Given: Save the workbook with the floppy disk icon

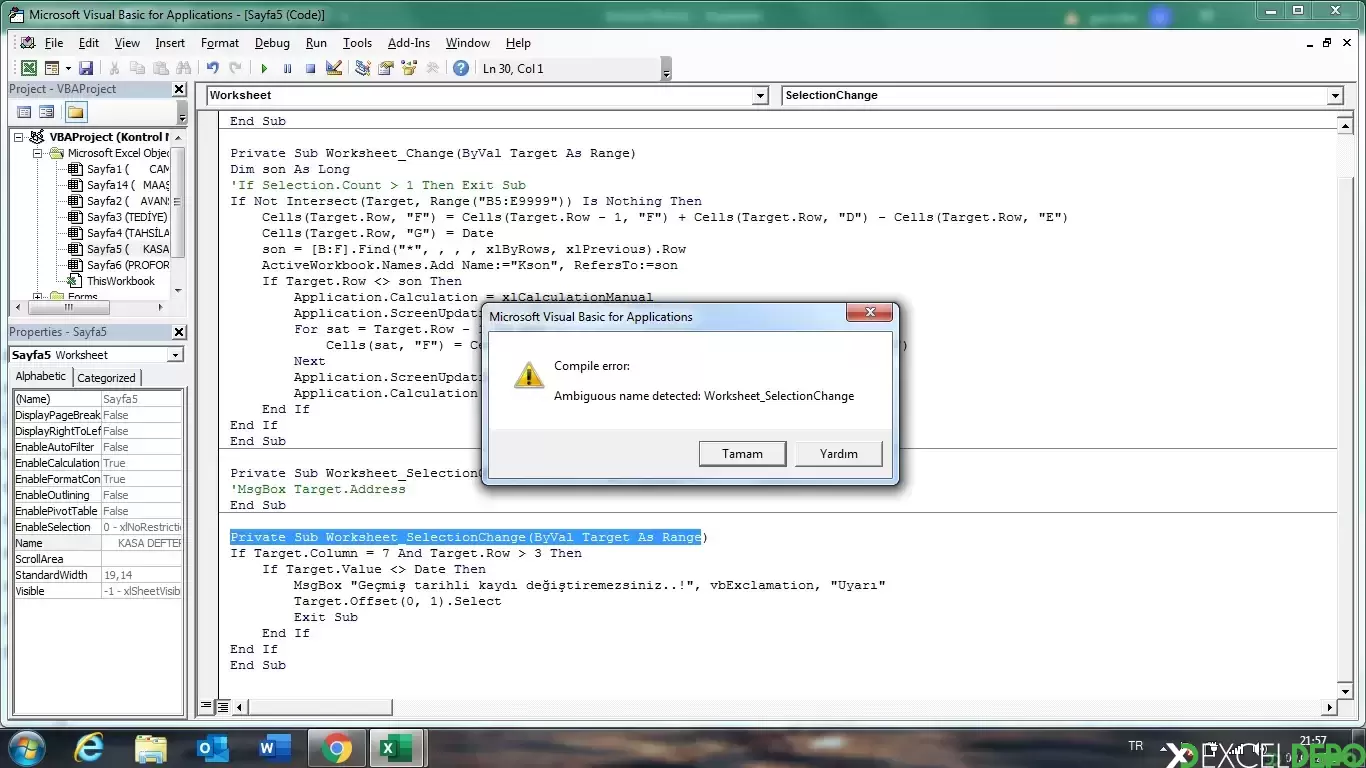Looking at the screenshot, I should tap(86, 68).
